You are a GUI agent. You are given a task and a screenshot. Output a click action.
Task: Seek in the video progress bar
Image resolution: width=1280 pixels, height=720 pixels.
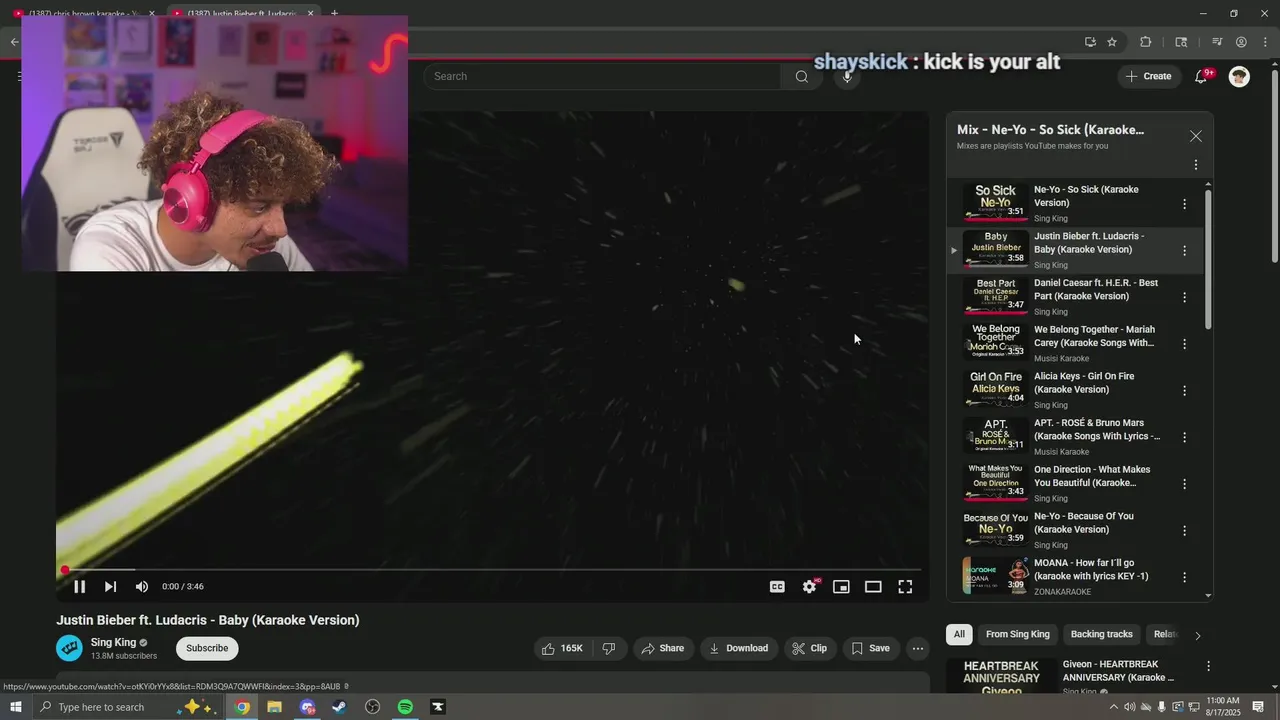tap(492, 570)
